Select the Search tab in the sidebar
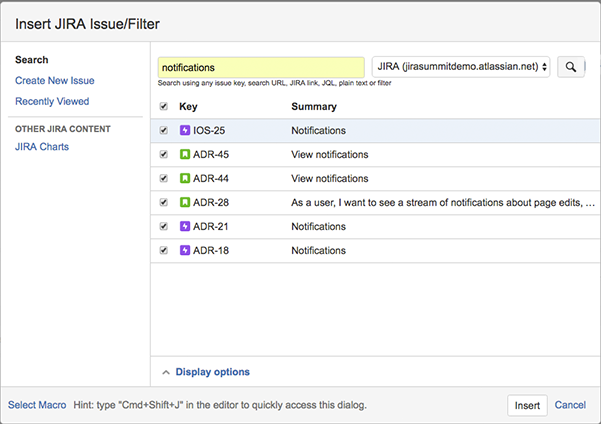Screen dimensions: 601x424 point(32,60)
